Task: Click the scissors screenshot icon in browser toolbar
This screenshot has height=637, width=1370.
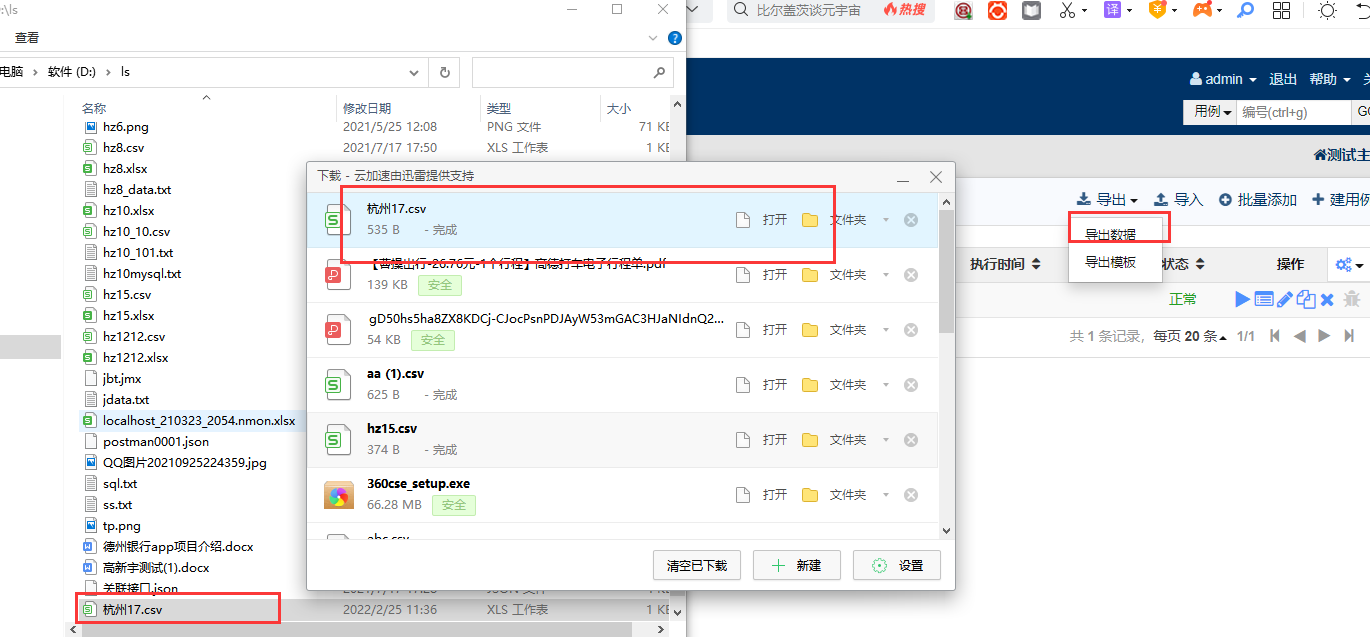Action: [1067, 10]
